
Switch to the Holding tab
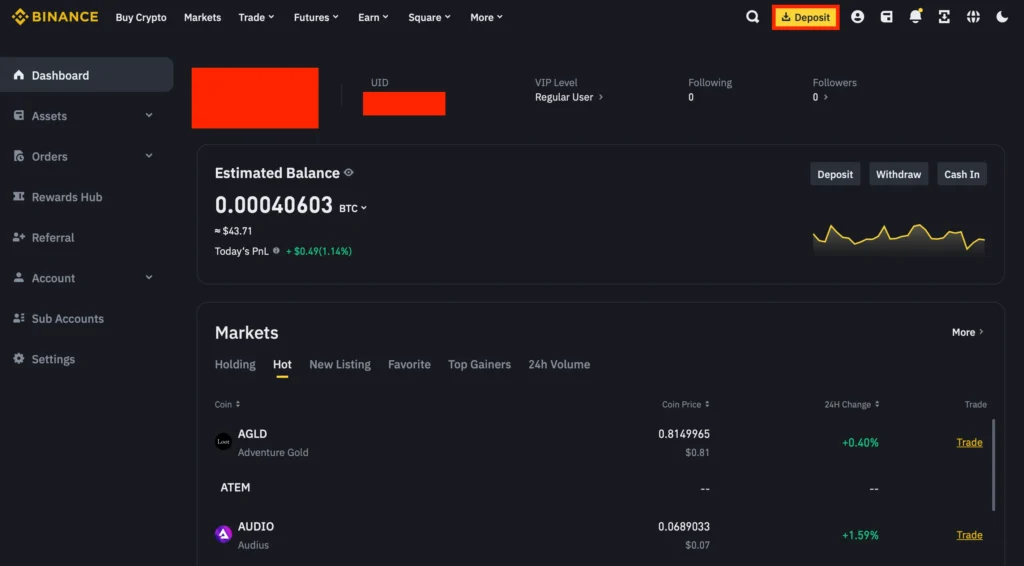coord(235,364)
